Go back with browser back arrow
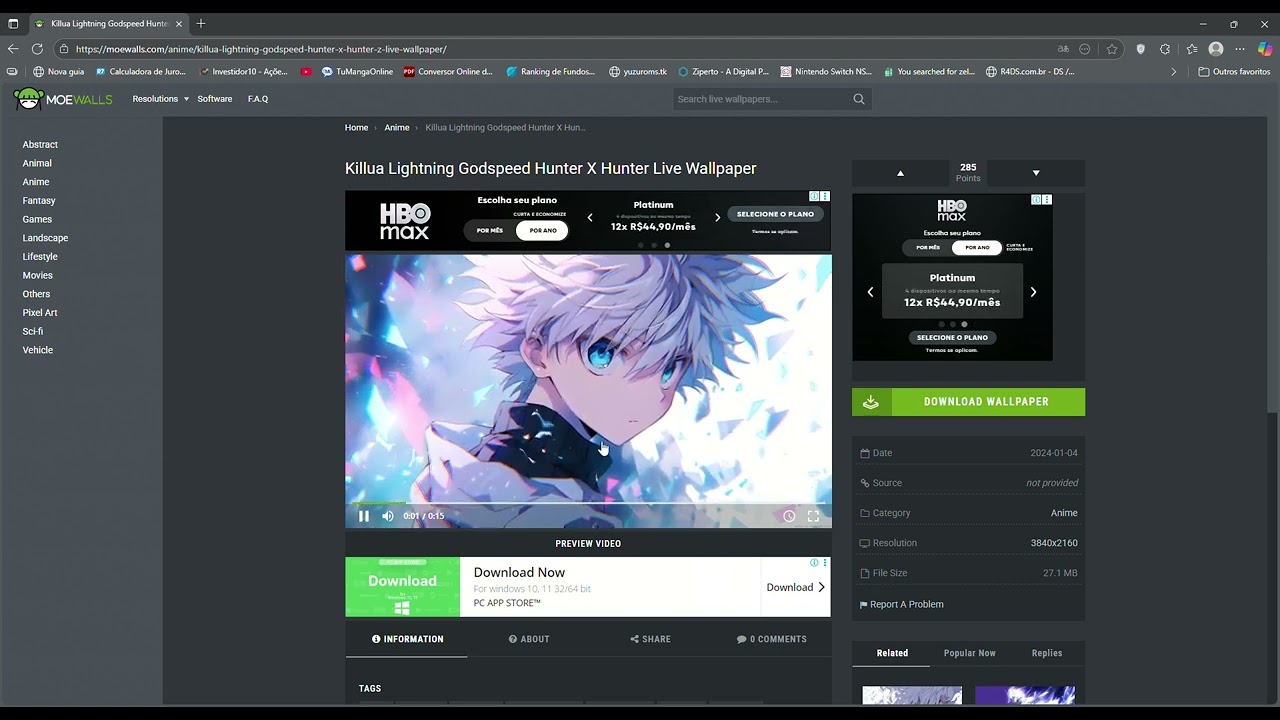The width and height of the screenshot is (1280, 720). (13, 49)
